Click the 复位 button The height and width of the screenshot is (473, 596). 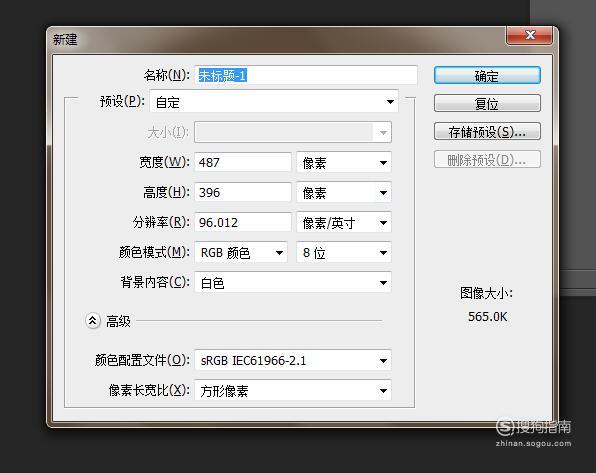coord(487,103)
